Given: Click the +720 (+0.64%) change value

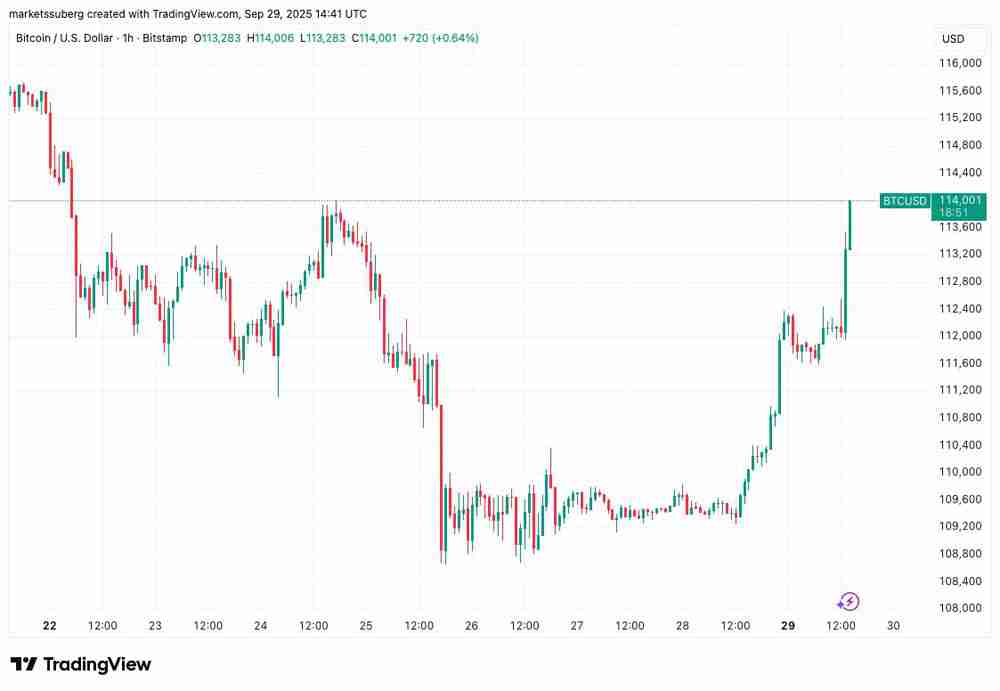Looking at the screenshot, I should [x=440, y=38].
